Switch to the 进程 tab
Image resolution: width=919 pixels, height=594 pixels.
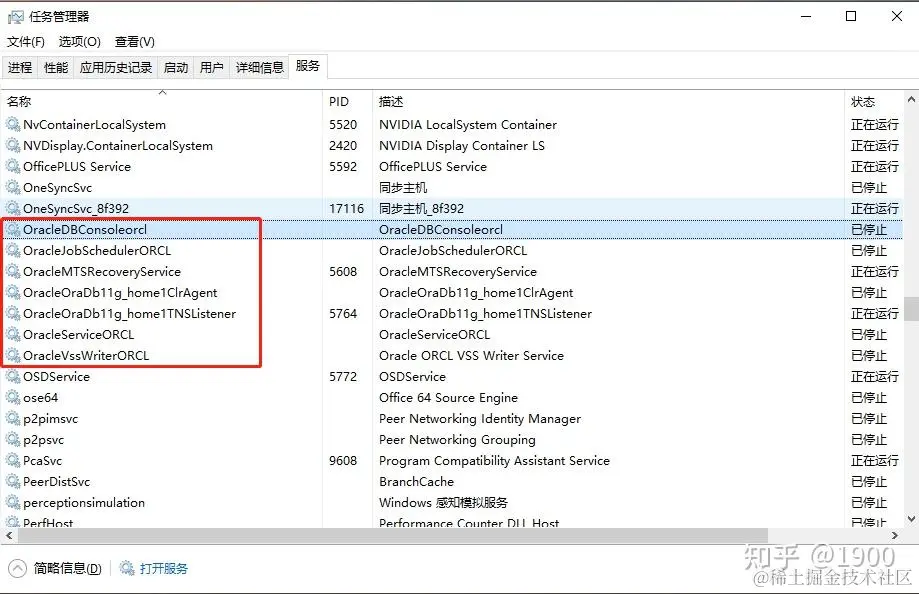[20, 67]
